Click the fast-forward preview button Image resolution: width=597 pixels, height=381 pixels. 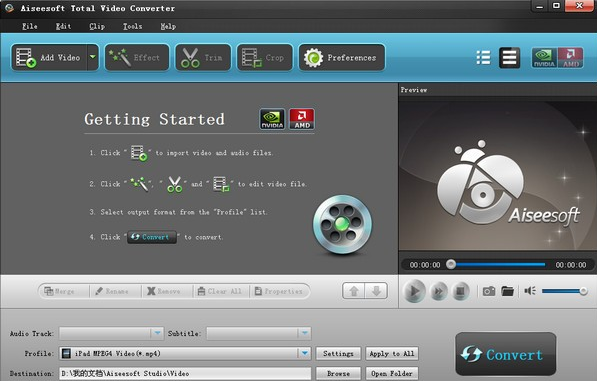(439, 292)
